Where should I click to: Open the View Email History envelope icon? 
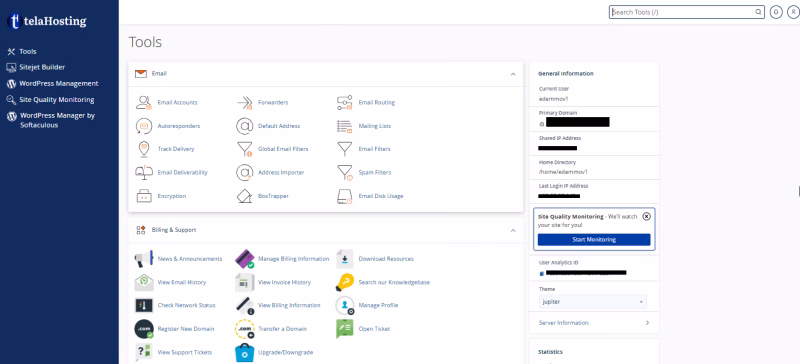[x=144, y=282]
